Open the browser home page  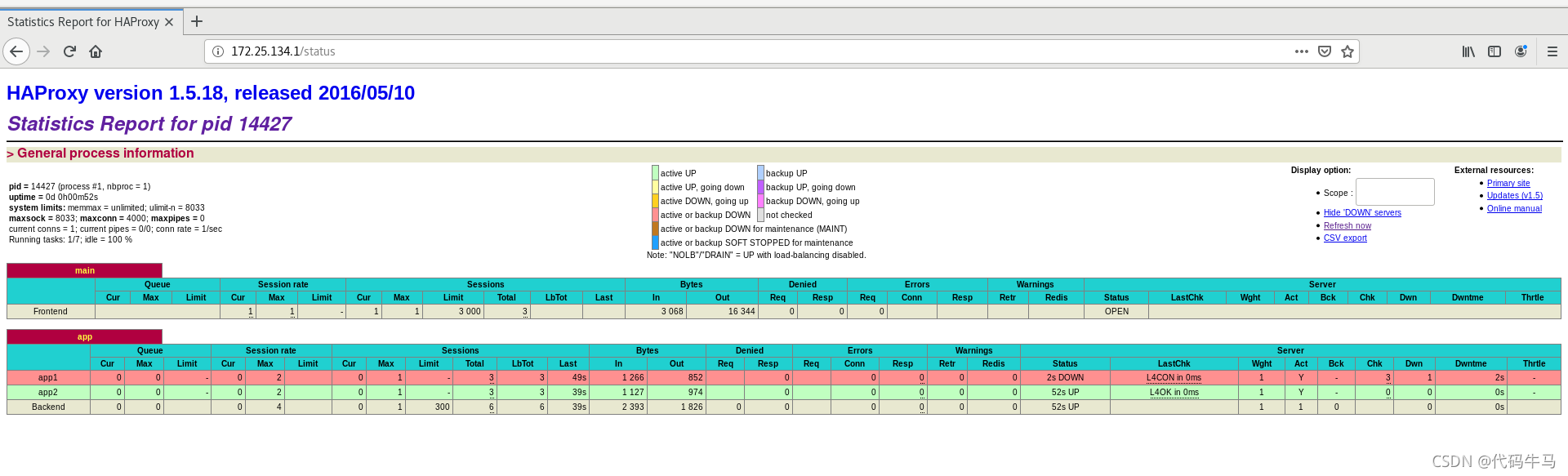tap(96, 51)
